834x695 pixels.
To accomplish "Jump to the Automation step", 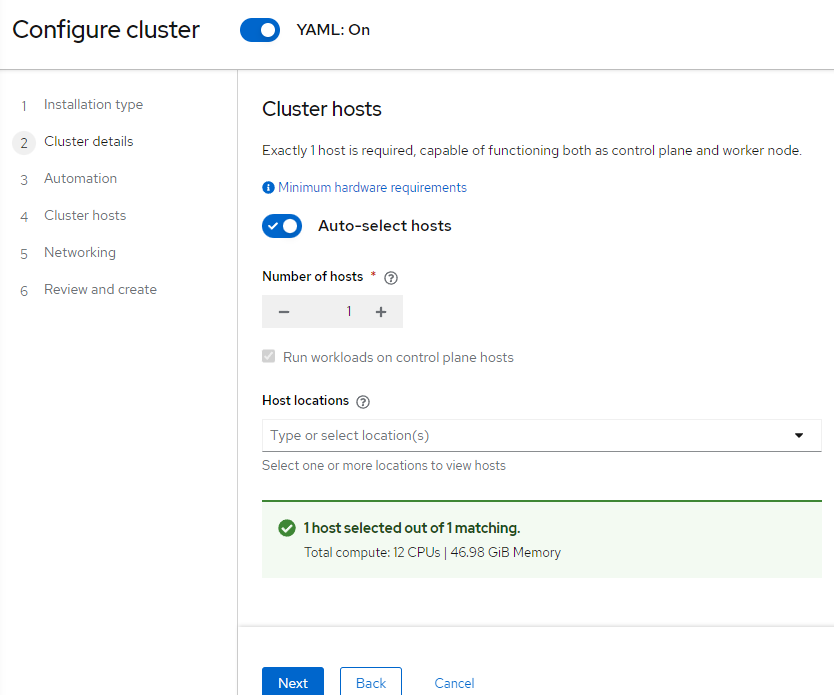I will pos(80,179).
